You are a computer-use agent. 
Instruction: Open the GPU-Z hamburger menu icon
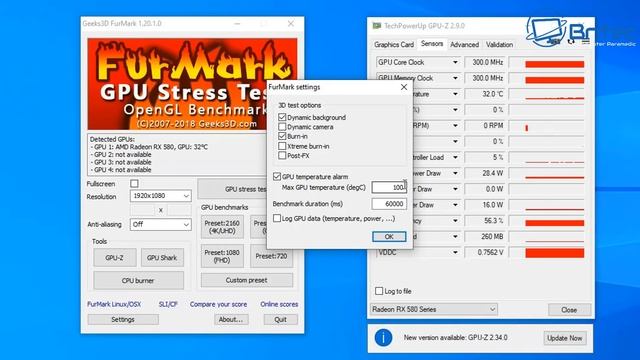click(585, 42)
